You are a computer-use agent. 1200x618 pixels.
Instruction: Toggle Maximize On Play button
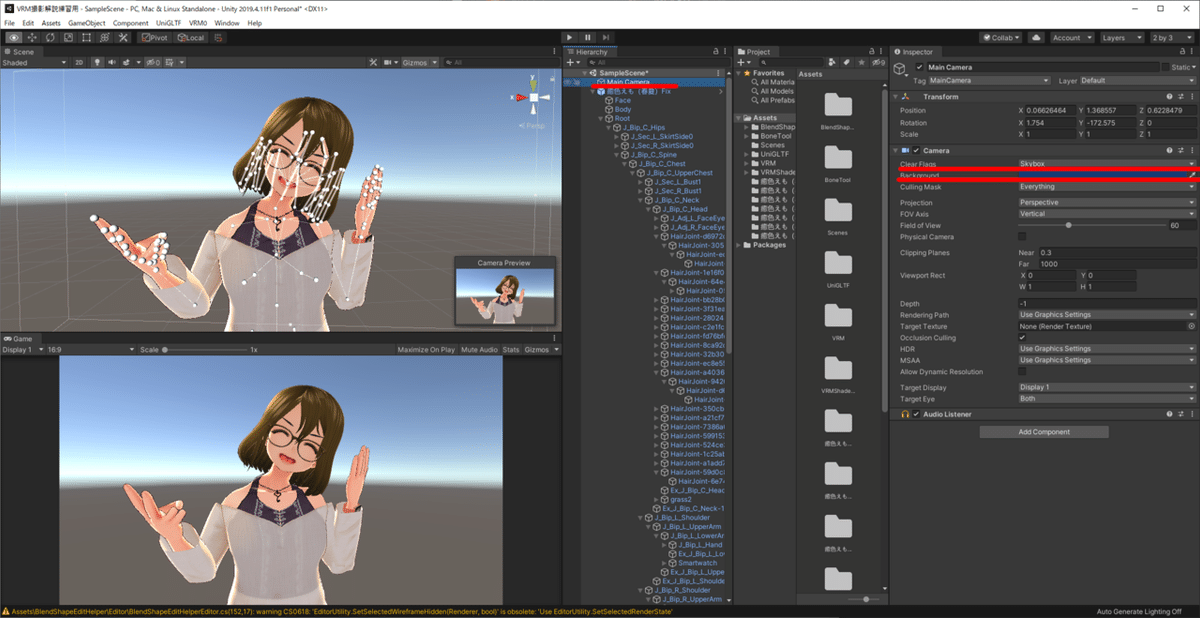pyautogui.click(x=426, y=350)
